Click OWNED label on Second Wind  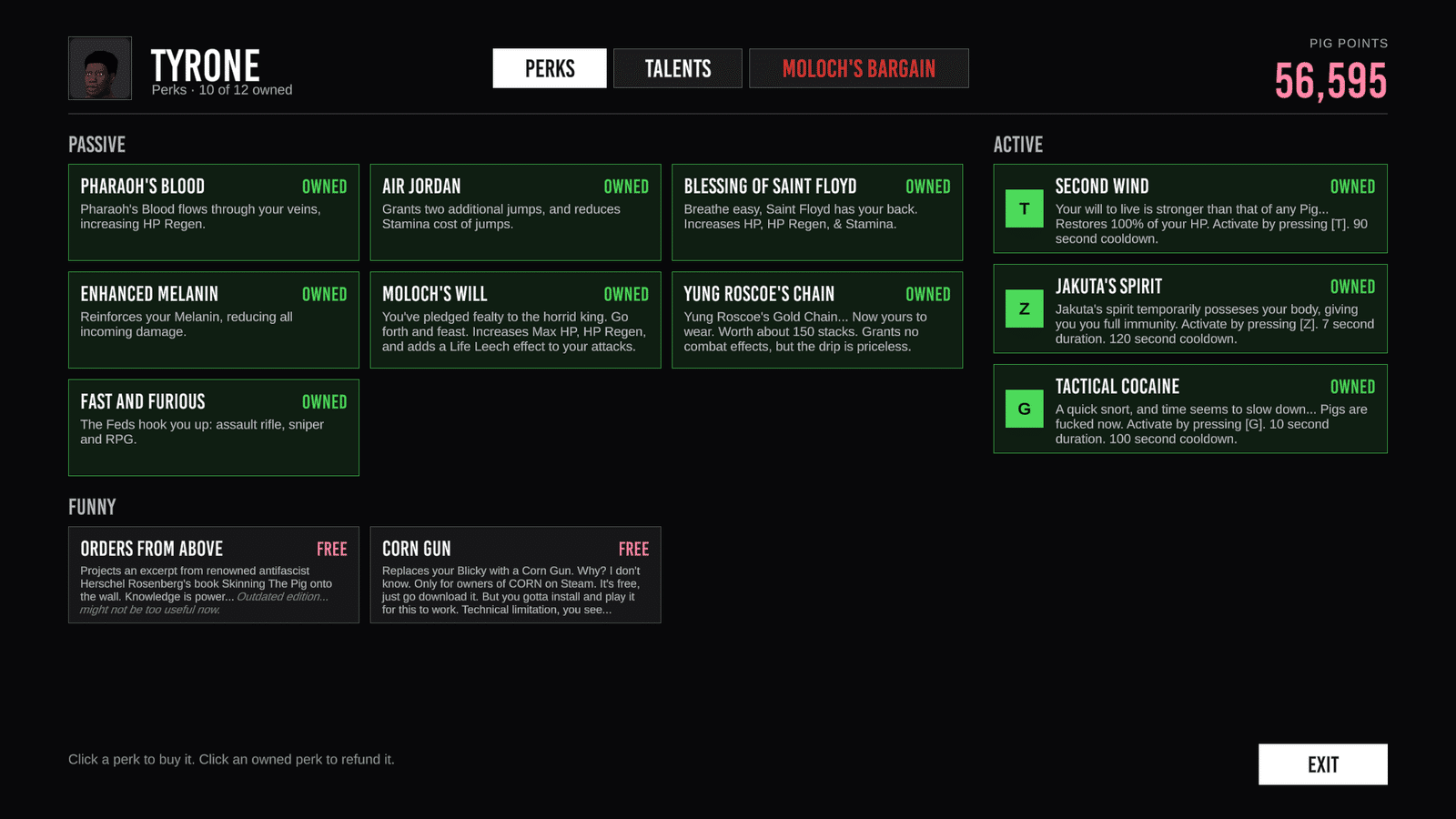[x=1352, y=187]
